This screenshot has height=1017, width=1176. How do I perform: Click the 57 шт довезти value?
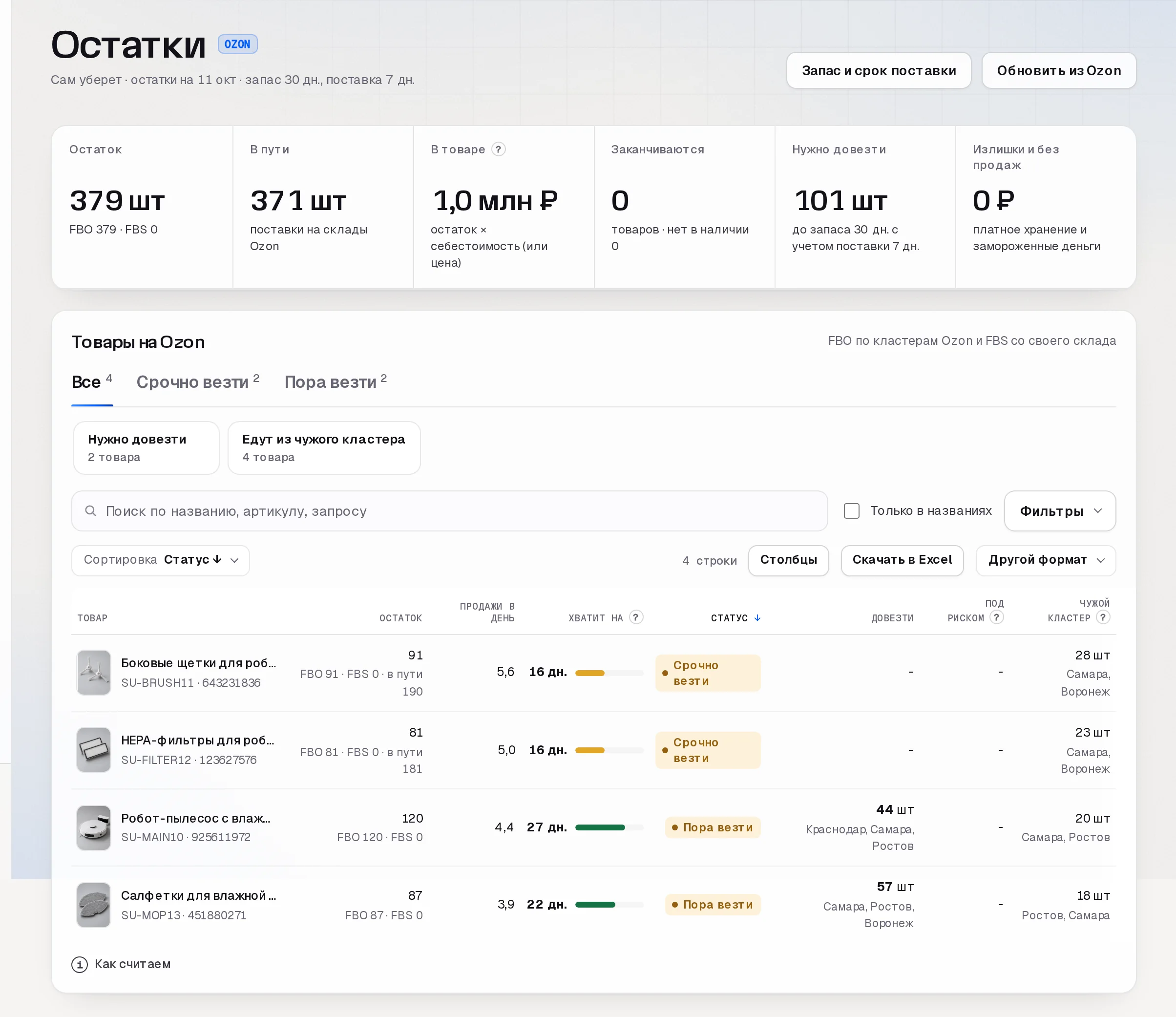895,887
